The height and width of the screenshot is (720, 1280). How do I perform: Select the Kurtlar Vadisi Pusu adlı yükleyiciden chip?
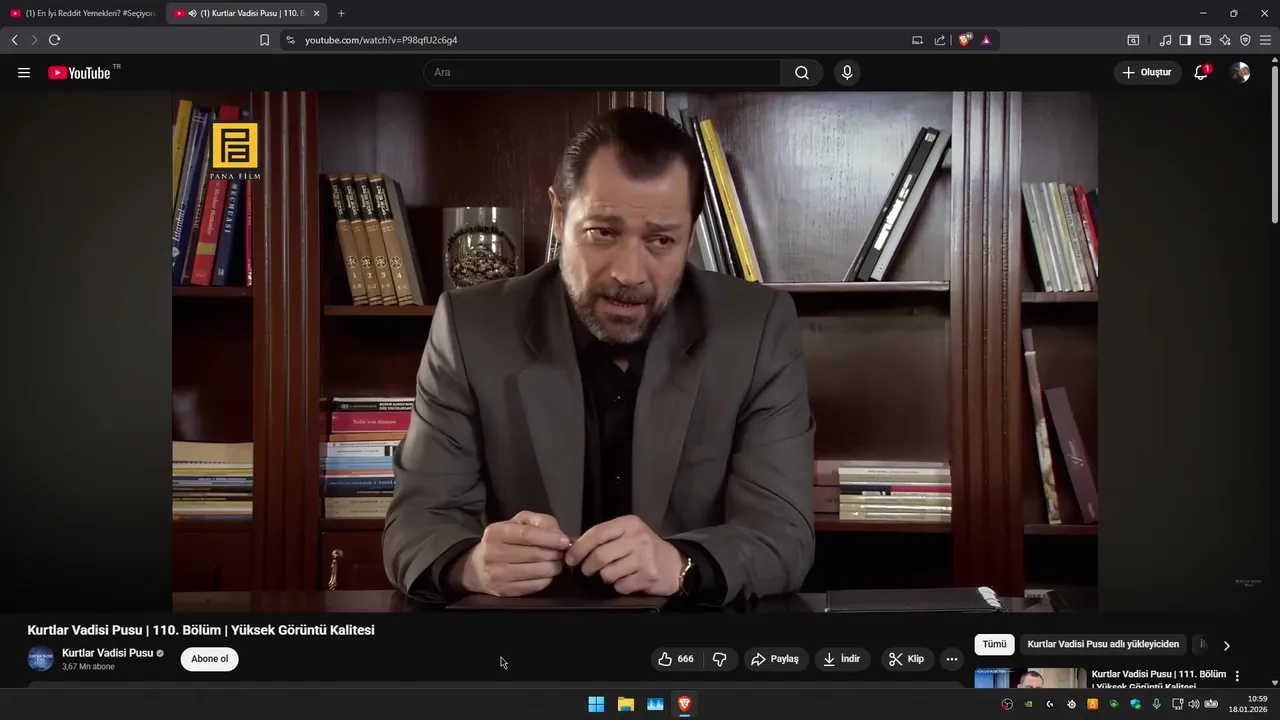(1103, 645)
